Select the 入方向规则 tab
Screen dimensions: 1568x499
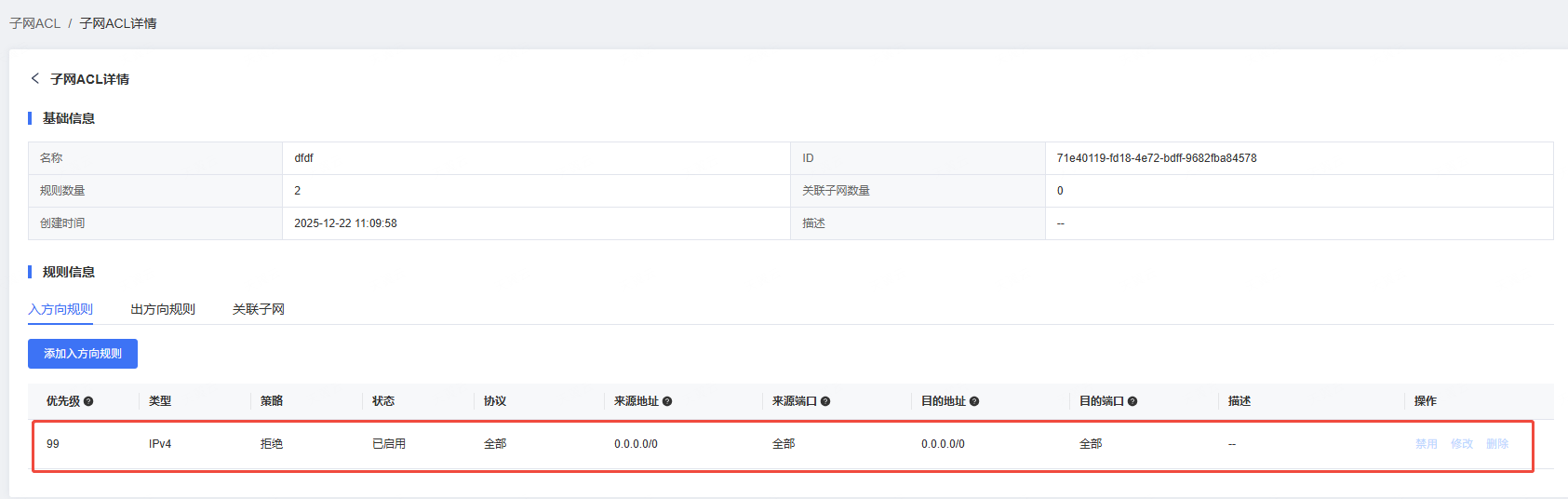(x=60, y=309)
